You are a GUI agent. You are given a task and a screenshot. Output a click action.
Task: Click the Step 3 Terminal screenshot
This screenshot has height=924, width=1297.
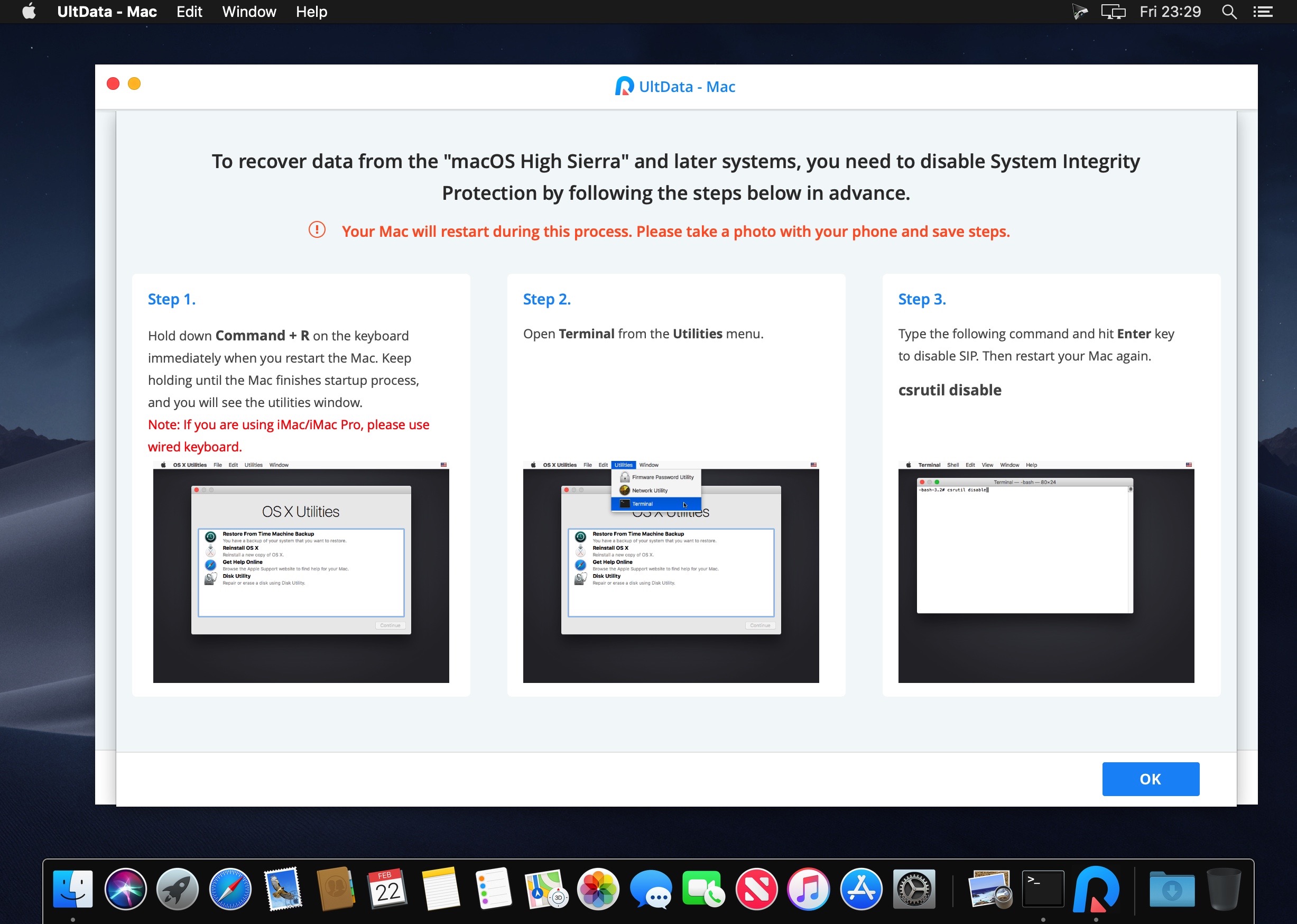pyautogui.click(x=1045, y=572)
